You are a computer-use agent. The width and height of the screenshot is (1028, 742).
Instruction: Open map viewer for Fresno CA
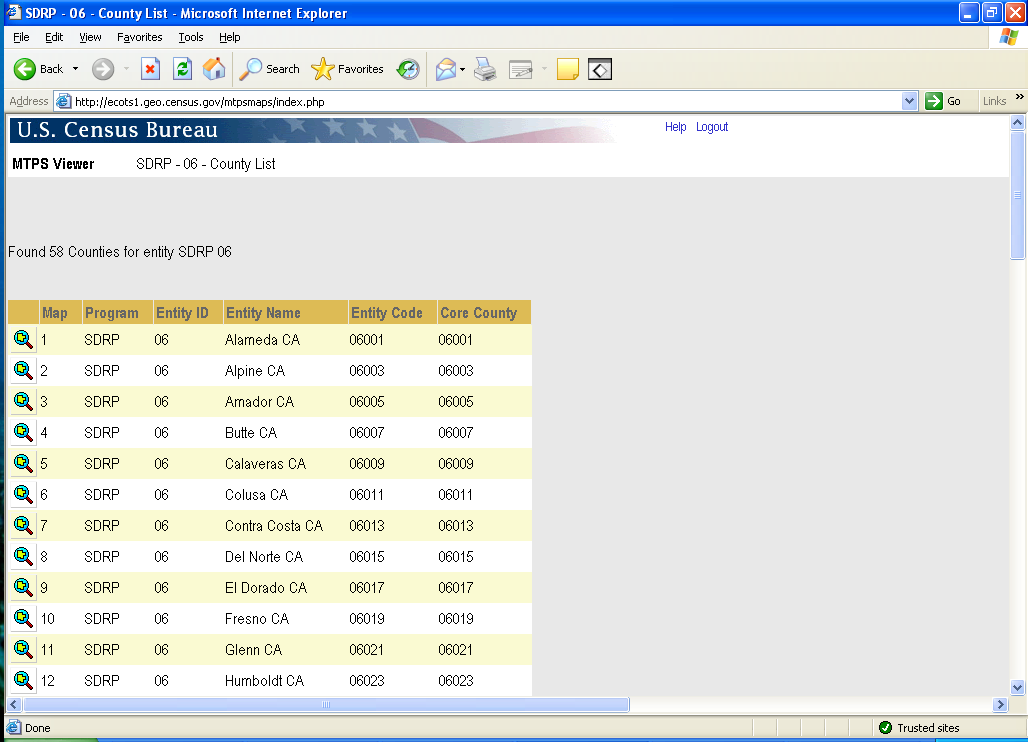(24, 618)
